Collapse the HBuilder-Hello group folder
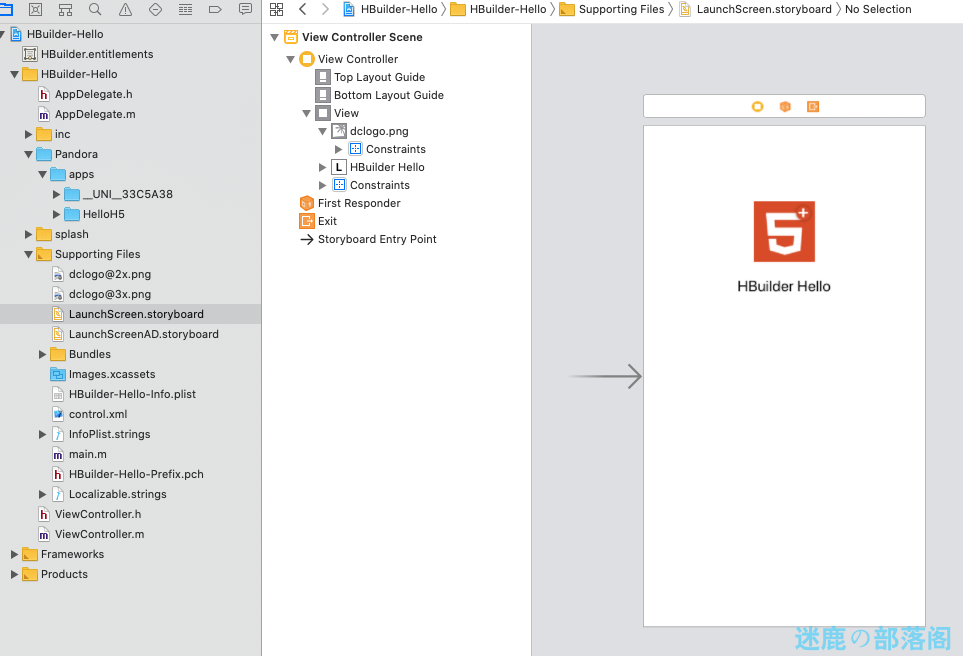This screenshot has height=656, width=963. pos(14,74)
